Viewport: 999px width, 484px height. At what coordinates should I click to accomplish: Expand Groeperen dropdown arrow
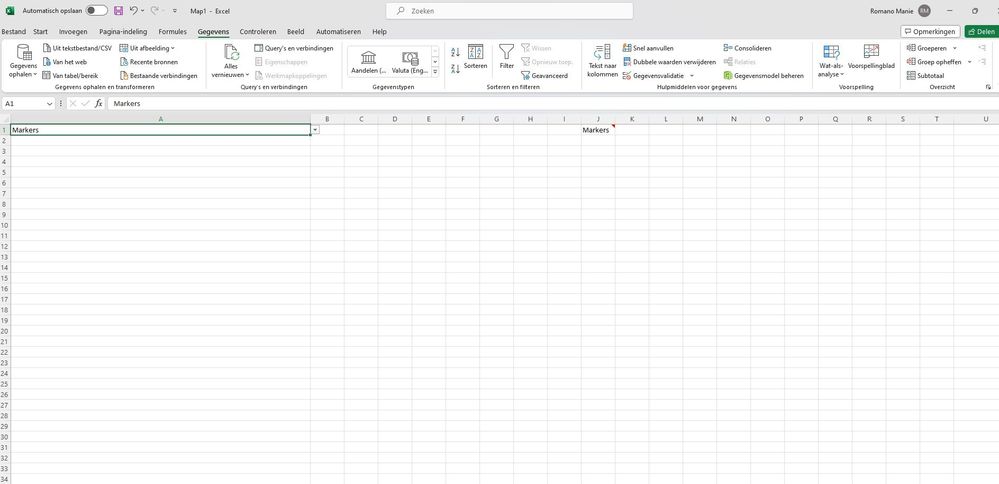tap(954, 48)
